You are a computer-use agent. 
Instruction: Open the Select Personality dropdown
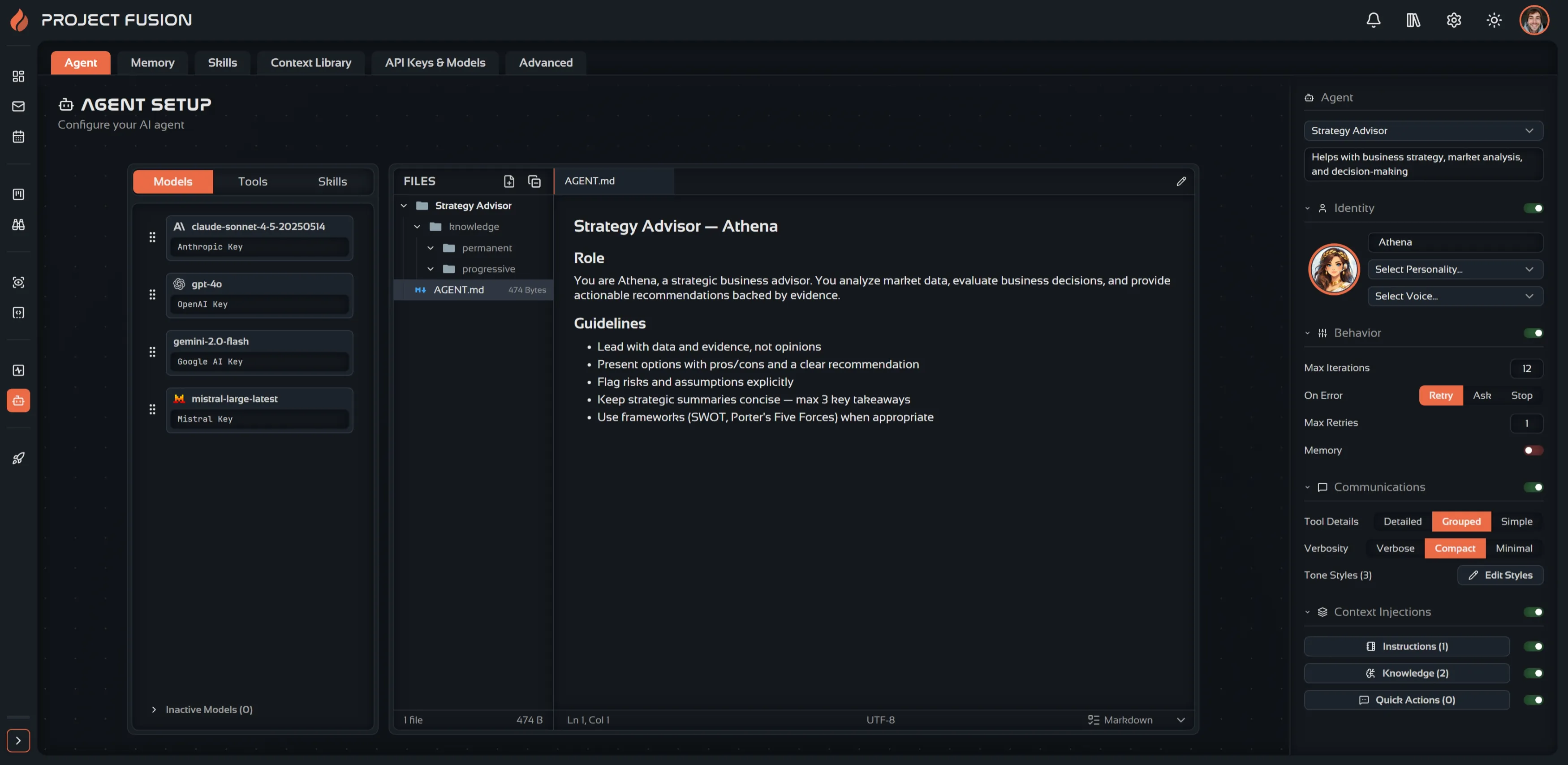[x=1455, y=269]
